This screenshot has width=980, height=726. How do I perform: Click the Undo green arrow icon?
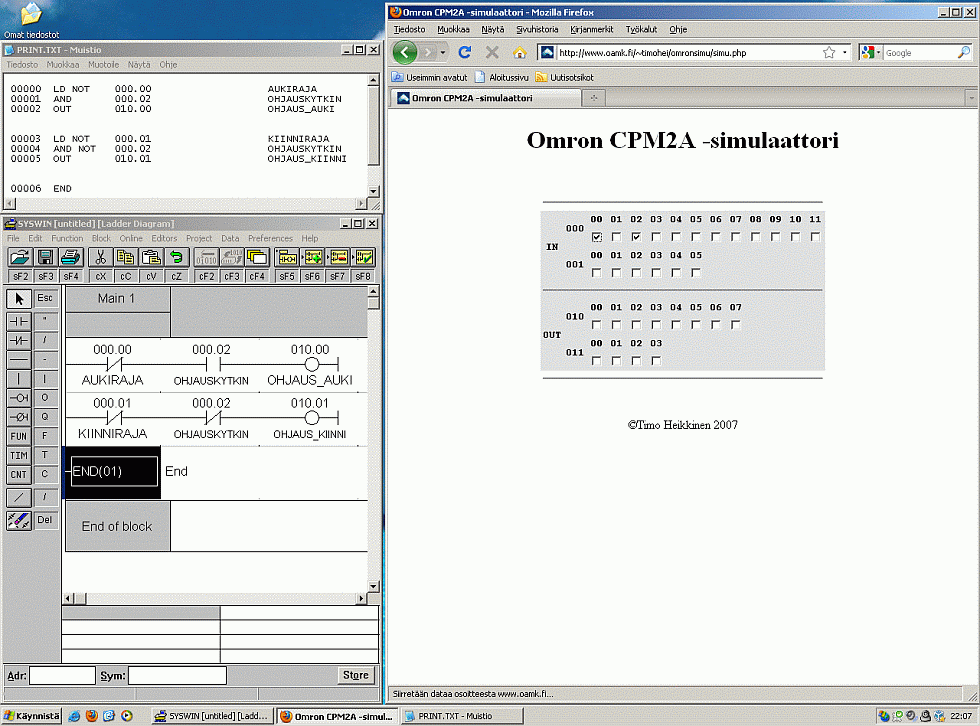click(x=176, y=257)
